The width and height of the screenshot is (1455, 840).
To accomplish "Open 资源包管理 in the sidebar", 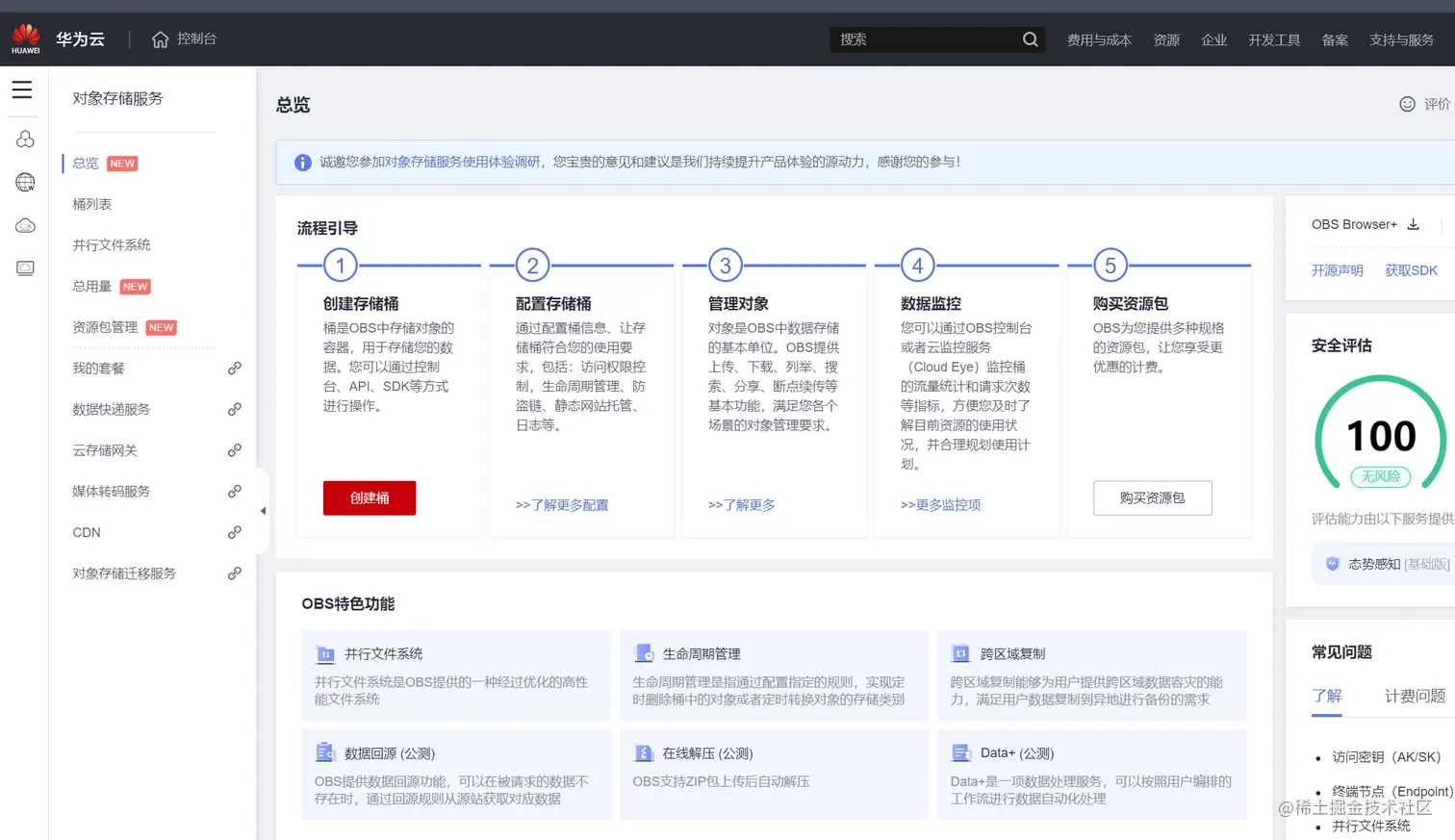I will pyautogui.click(x=105, y=327).
